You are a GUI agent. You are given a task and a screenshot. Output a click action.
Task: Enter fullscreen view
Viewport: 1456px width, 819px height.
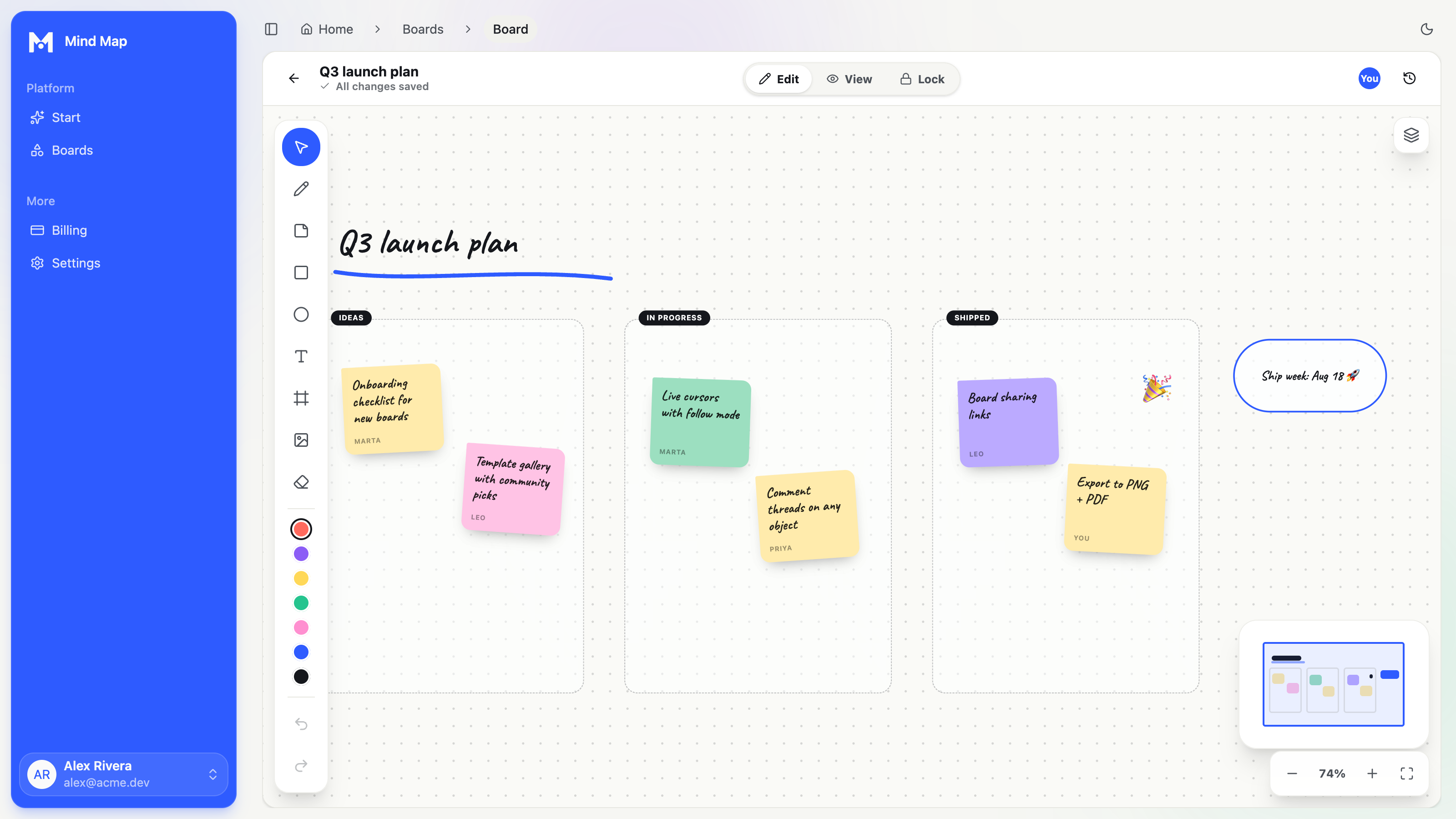pos(1407,774)
